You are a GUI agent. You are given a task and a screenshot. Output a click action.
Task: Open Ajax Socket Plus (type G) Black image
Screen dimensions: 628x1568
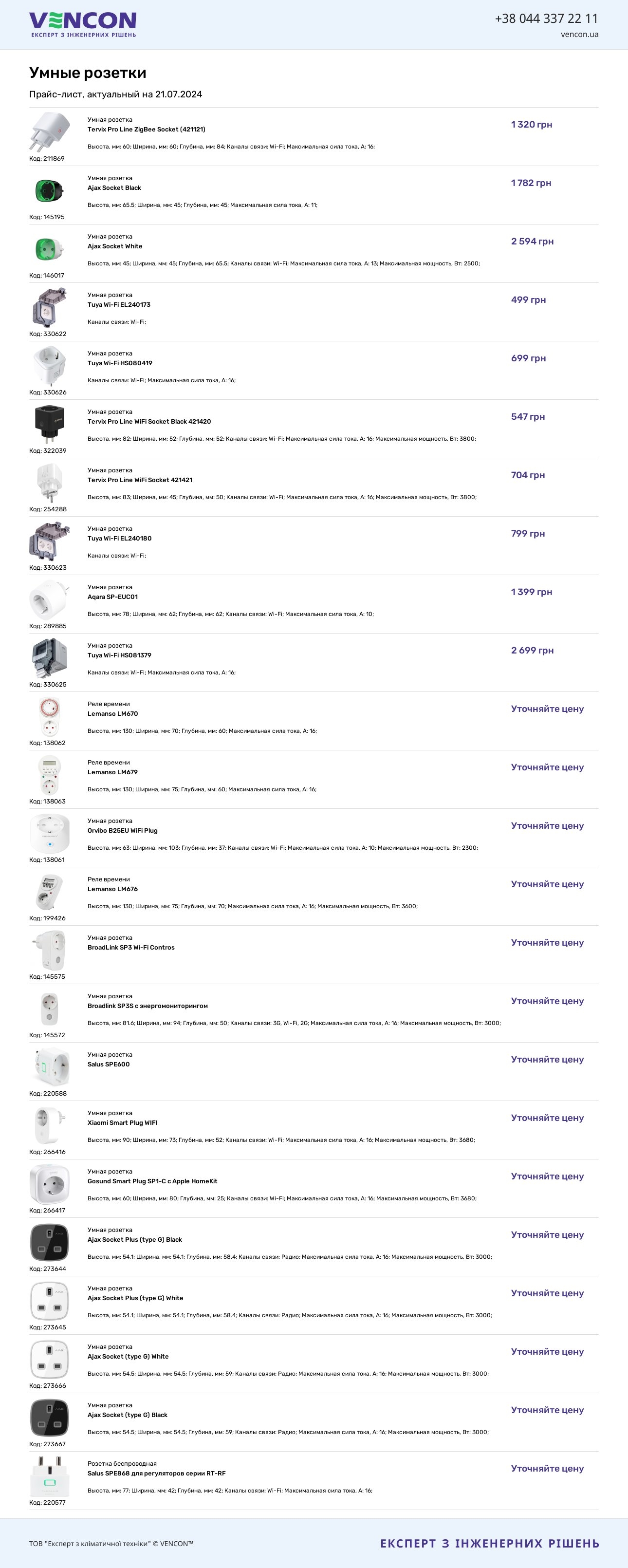49,1242
